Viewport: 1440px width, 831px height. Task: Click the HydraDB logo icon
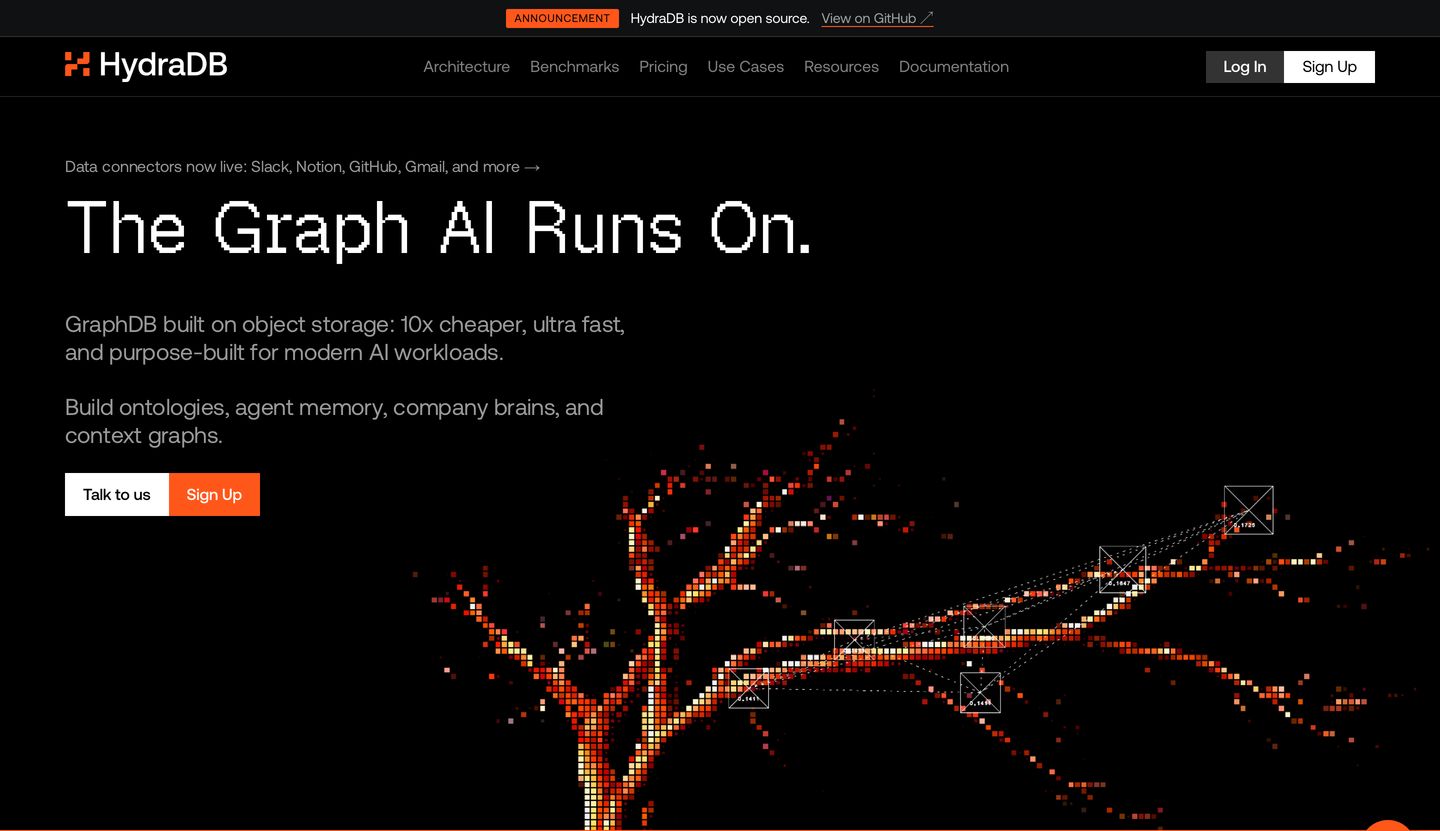[x=77, y=65]
